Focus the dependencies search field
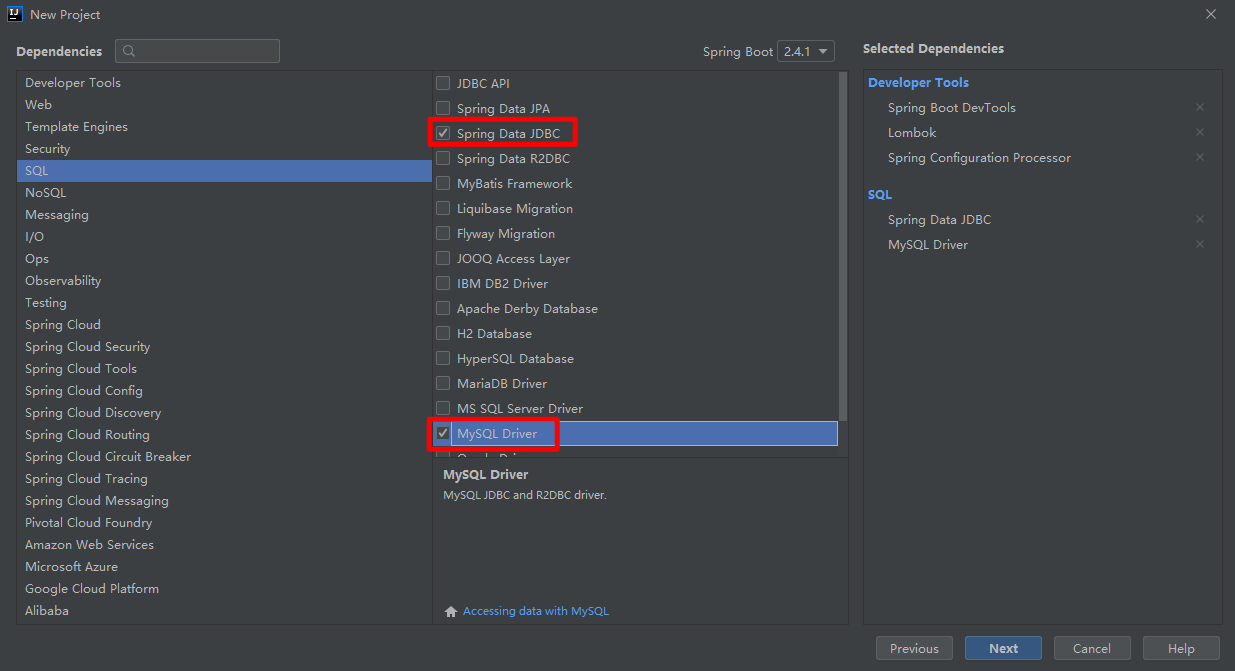Screen dimensions: 1235x671 coord(197,51)
